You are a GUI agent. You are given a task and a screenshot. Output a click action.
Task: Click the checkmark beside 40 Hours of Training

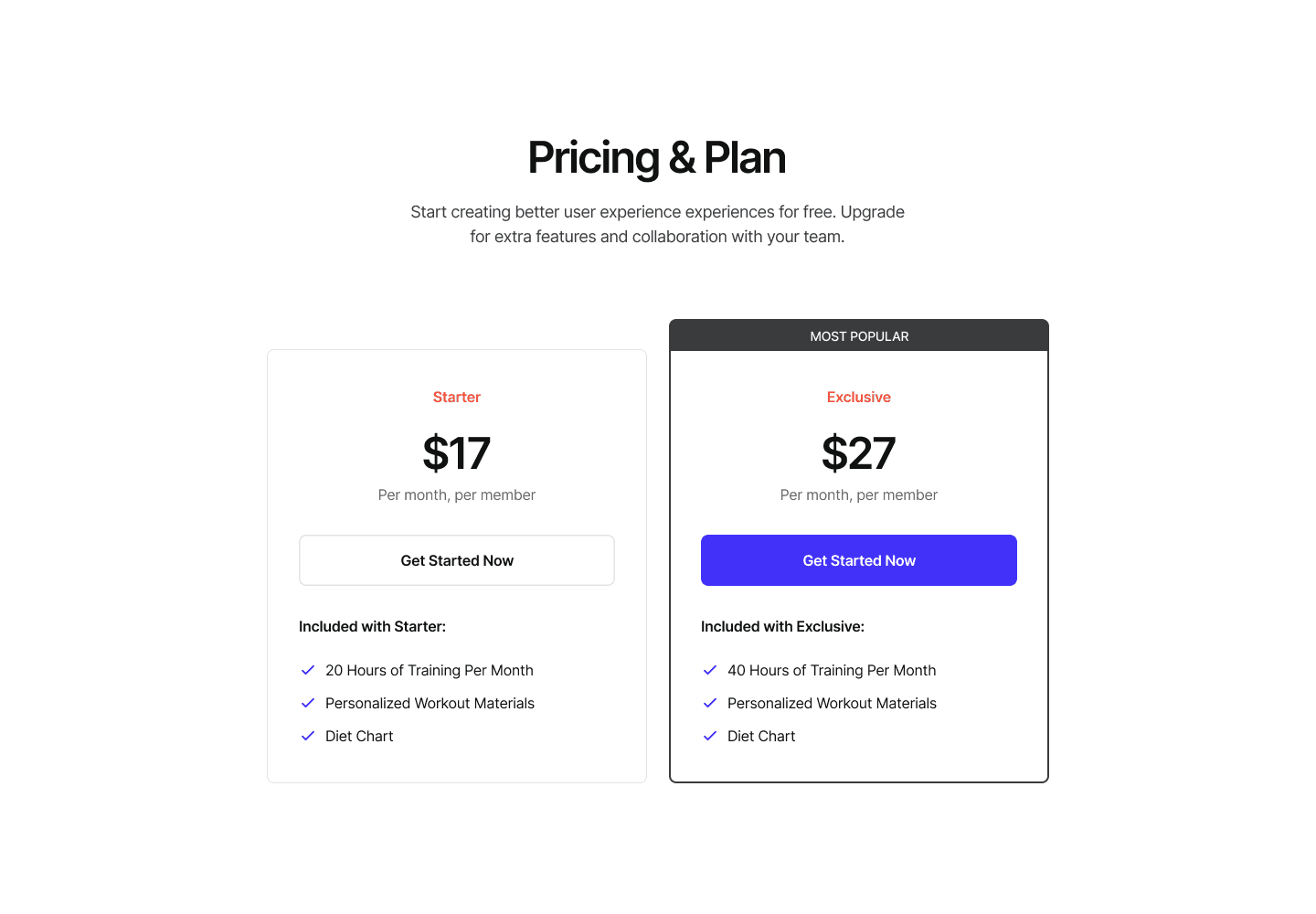[x=710, y=670]
